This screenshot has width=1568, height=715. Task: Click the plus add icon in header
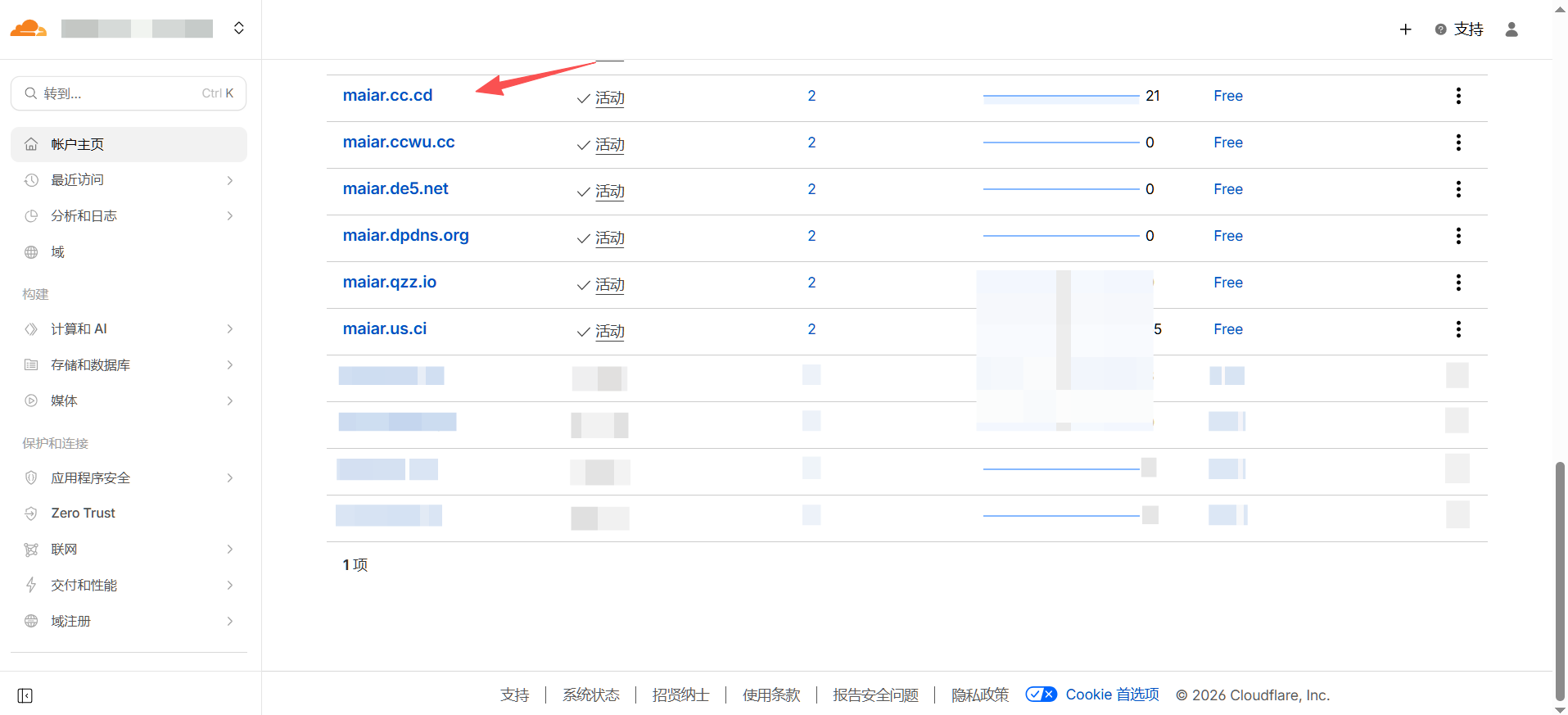pos(1405,29)
